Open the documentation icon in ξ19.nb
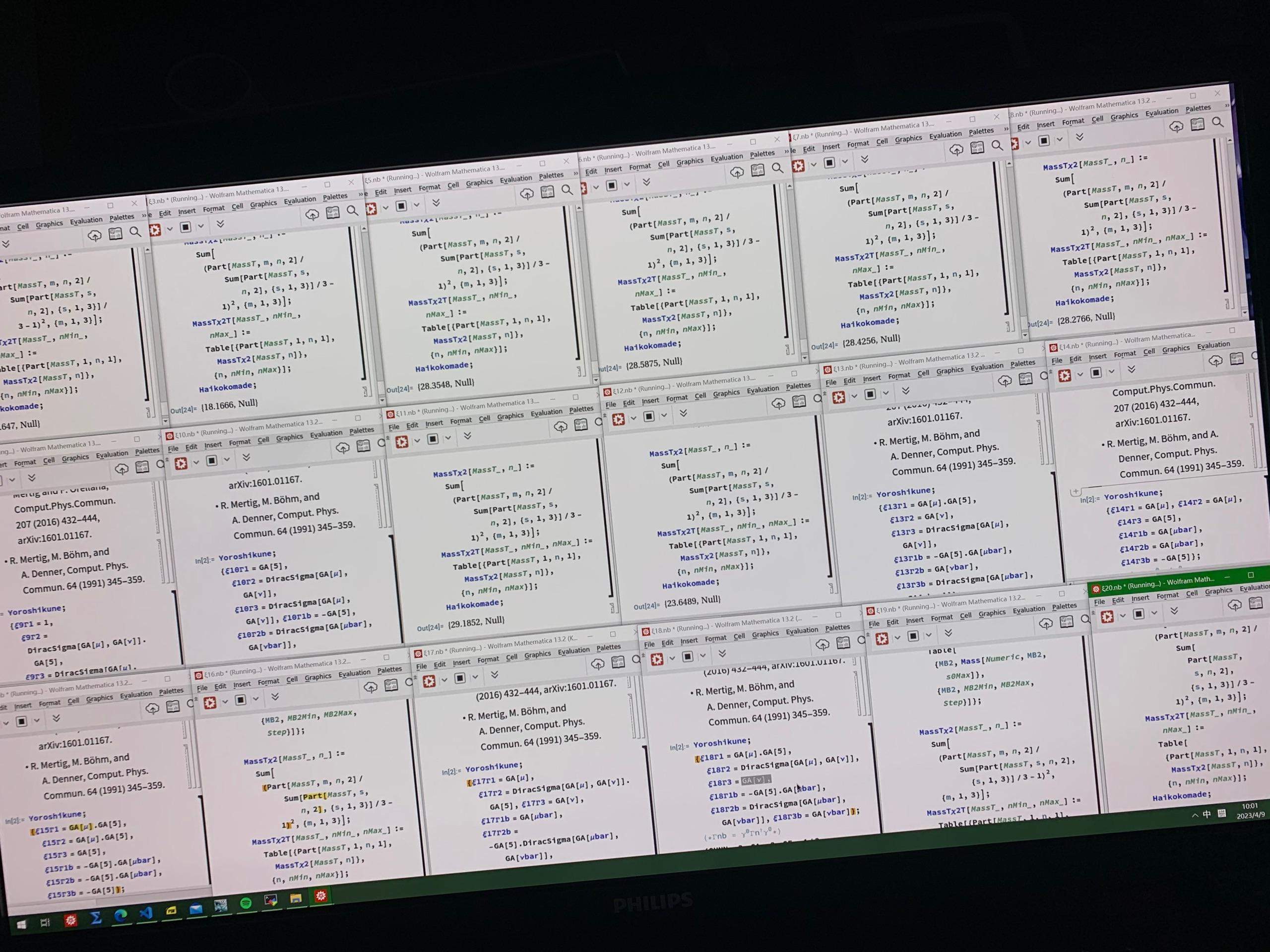This screenshot has height=952, width=1270. 1066,621
